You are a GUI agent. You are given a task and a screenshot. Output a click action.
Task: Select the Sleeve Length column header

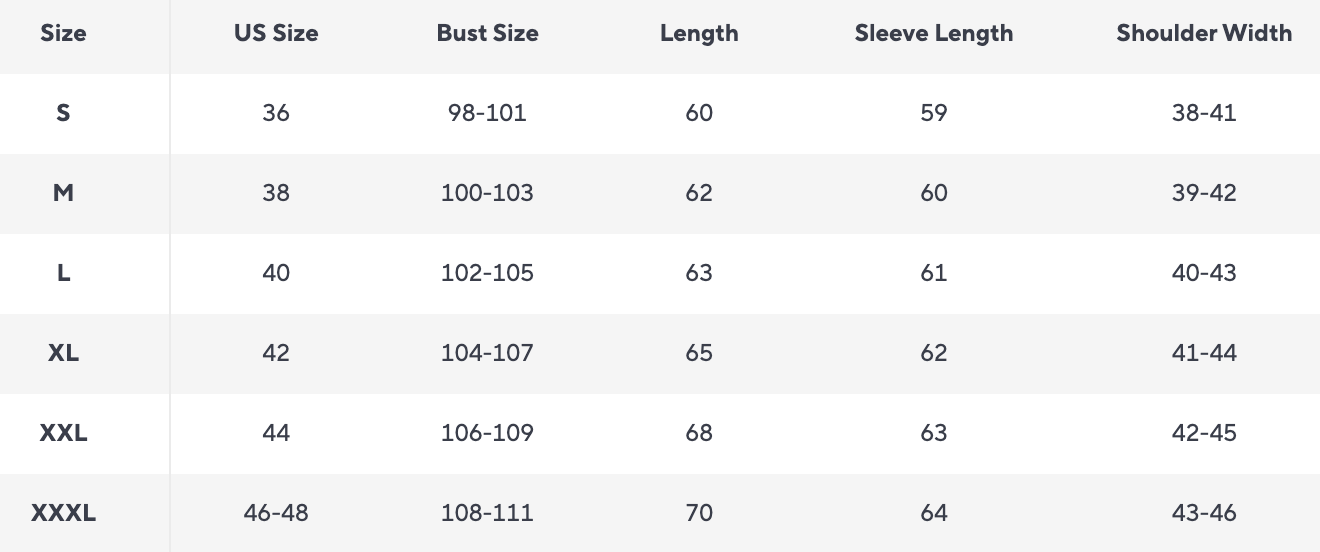click(934, 33)
